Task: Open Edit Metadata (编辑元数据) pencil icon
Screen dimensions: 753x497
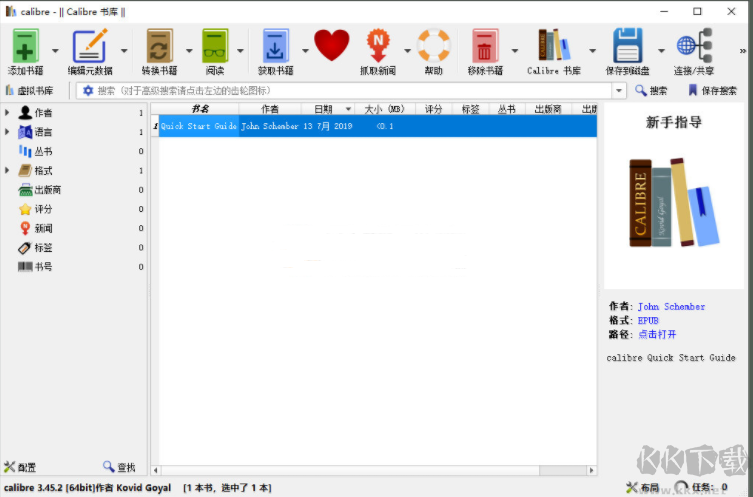Action: coord(89,47)
